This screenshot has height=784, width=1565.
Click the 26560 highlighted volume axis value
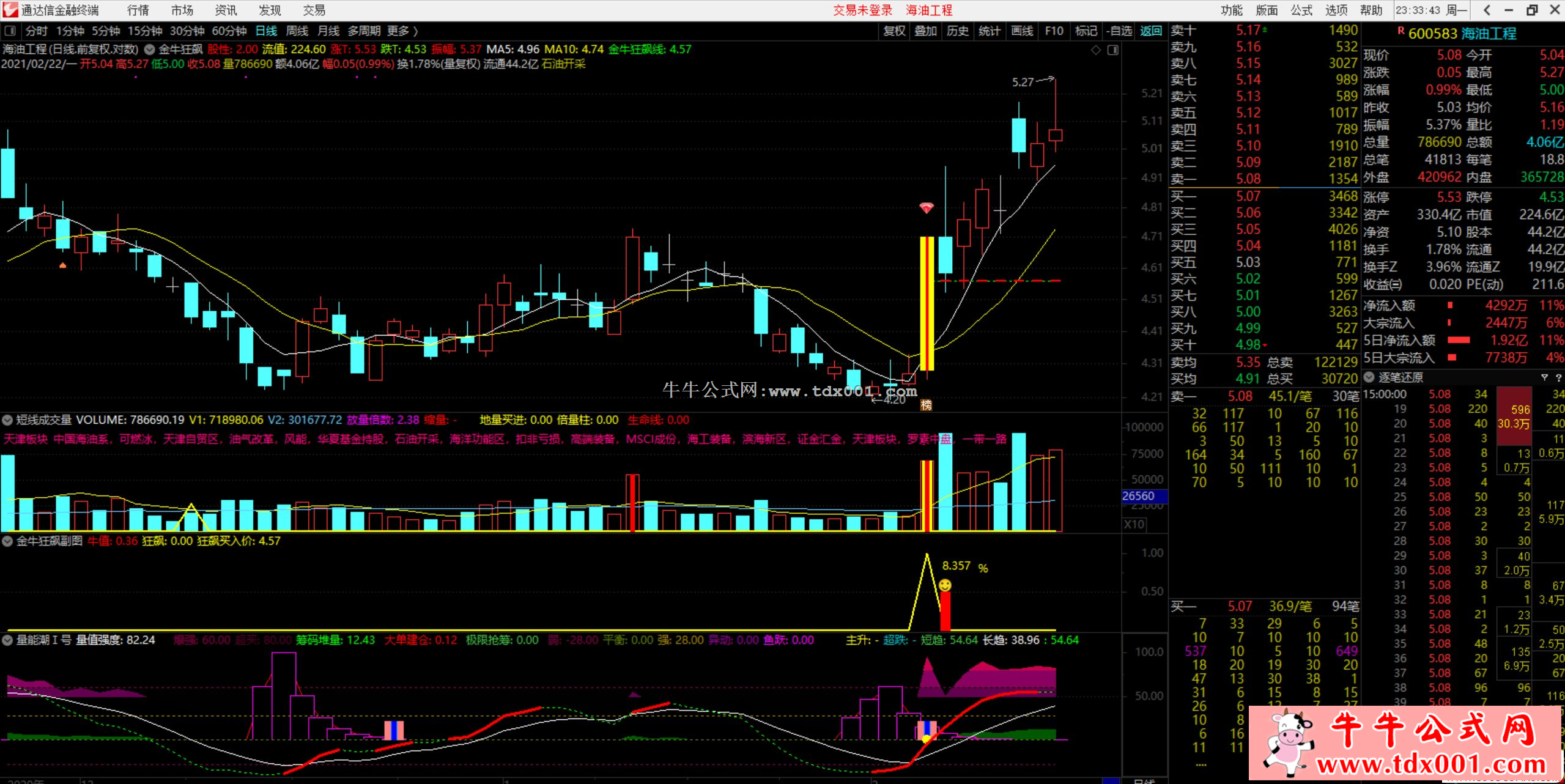click(1144, 496)
